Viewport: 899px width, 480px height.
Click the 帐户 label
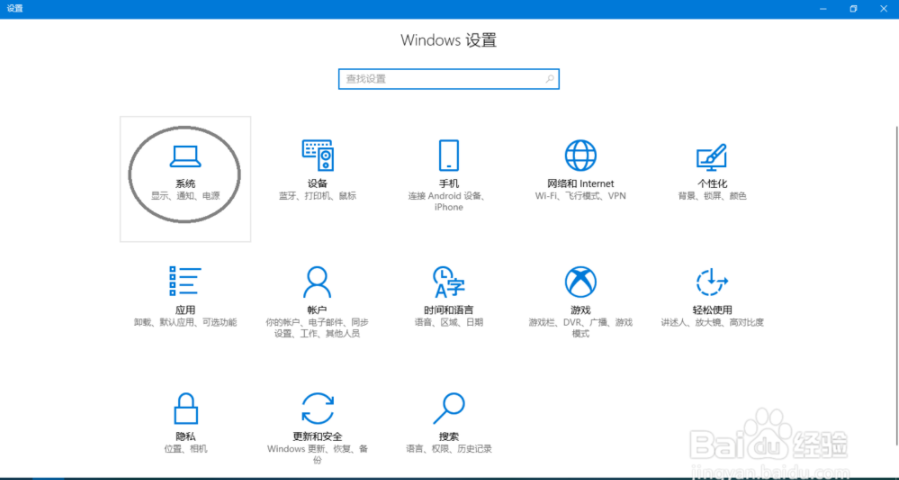point(317,310)
